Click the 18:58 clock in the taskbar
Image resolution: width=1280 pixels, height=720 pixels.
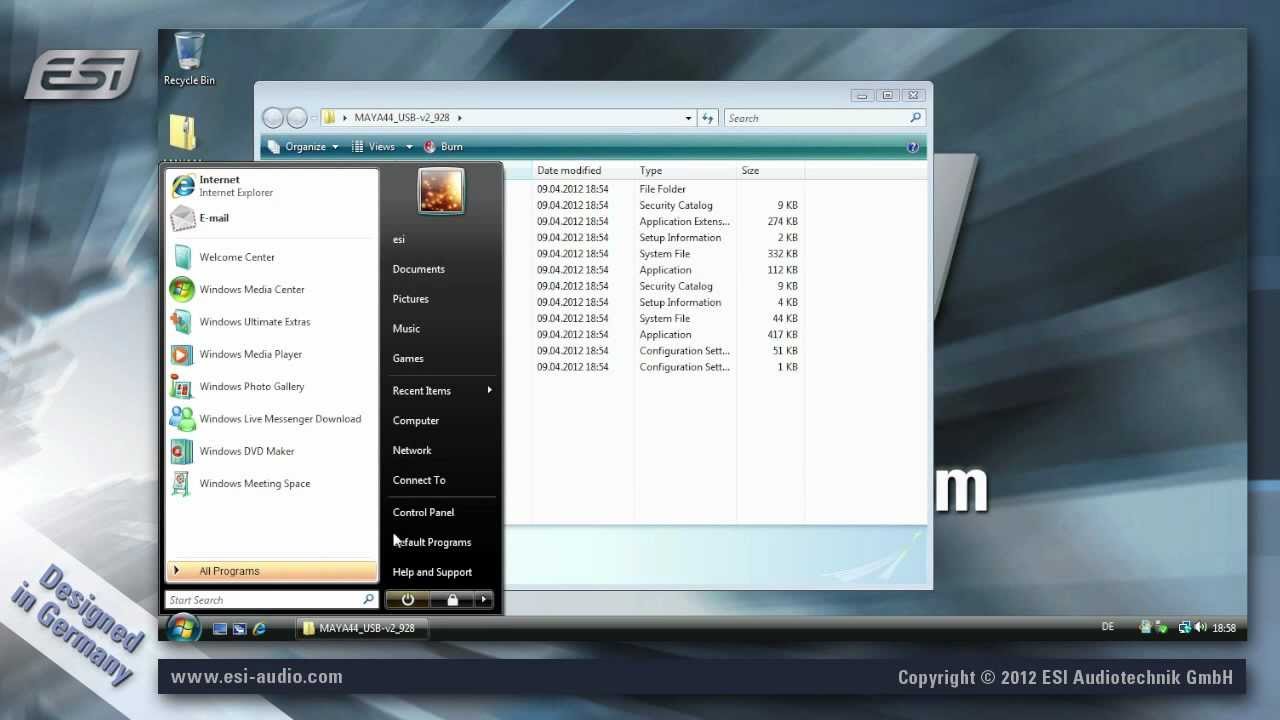point(1224,628)
